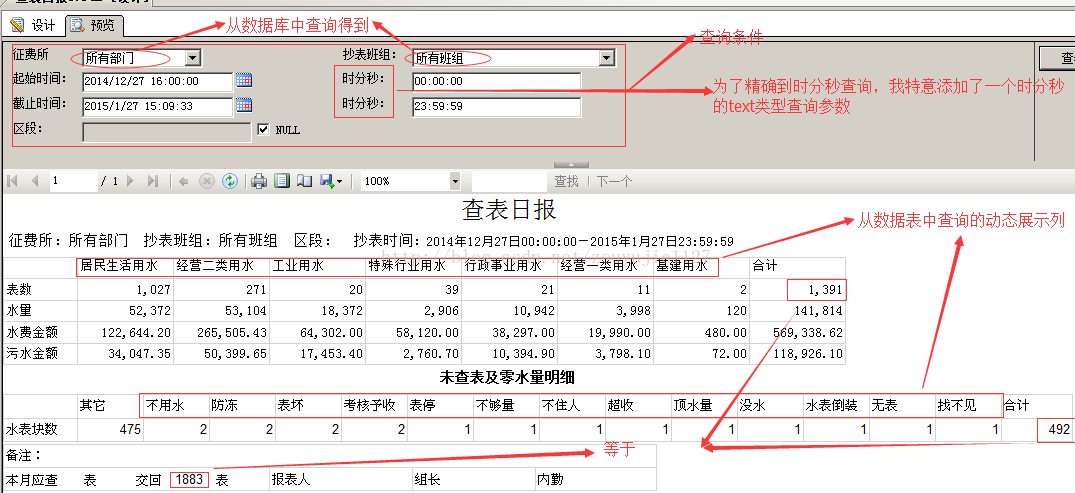Click second 时分秒 field 23:59:59
This screenshot has width=1075, height=493.
point(496,107)
